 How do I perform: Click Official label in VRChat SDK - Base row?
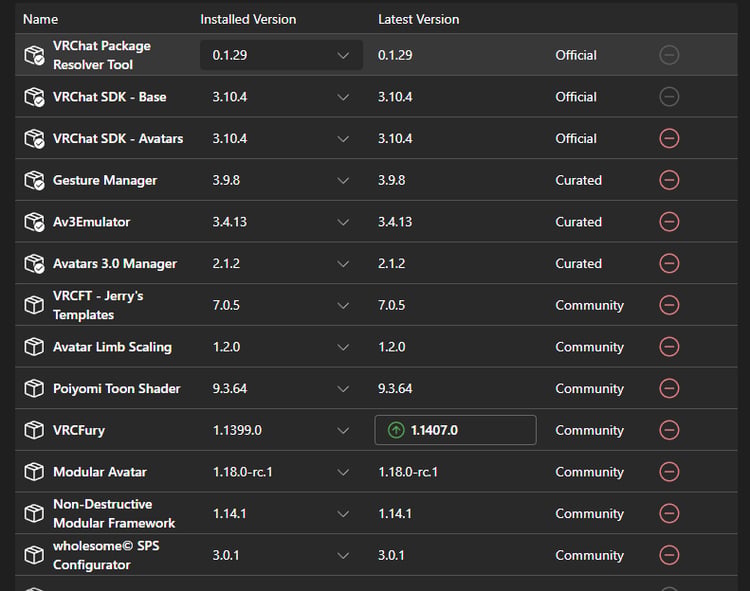click(576, 97)
